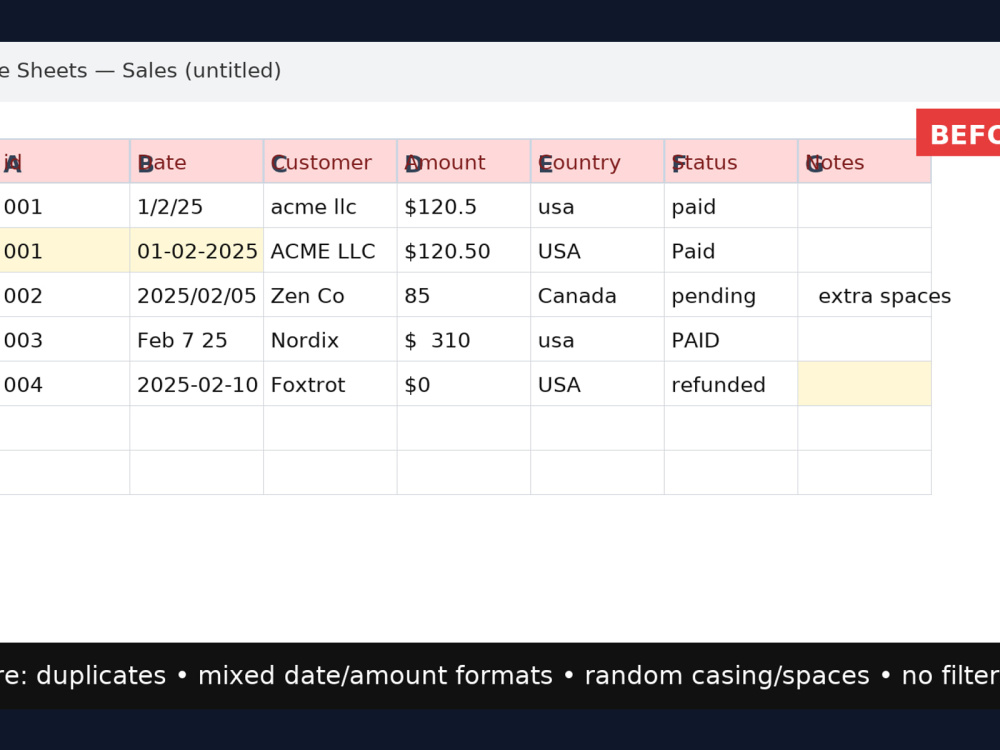Click the pending status cell
Image resolution: width=1000 pixels, height=750 pixels.
[731, 295]
